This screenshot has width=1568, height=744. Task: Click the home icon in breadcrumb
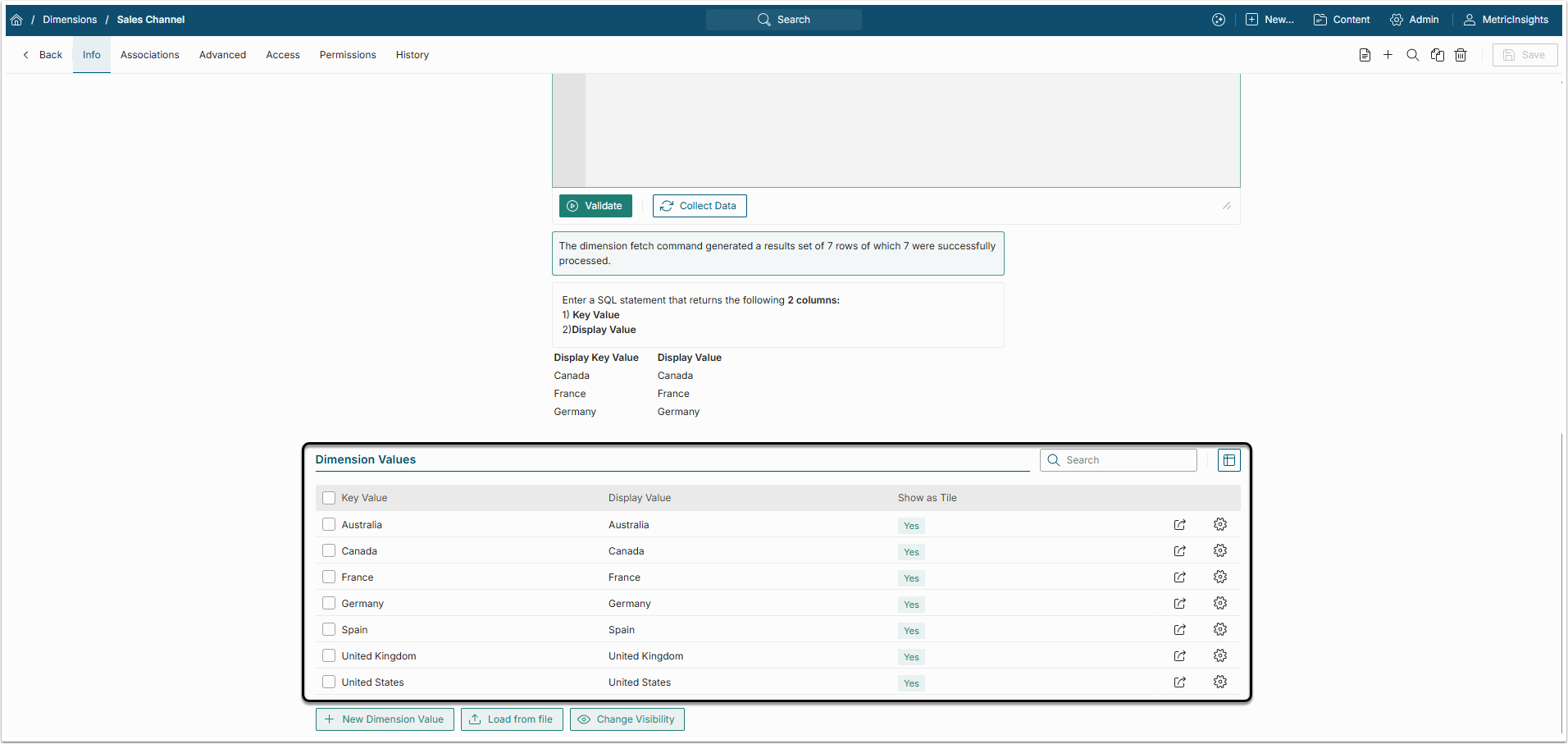16,20
